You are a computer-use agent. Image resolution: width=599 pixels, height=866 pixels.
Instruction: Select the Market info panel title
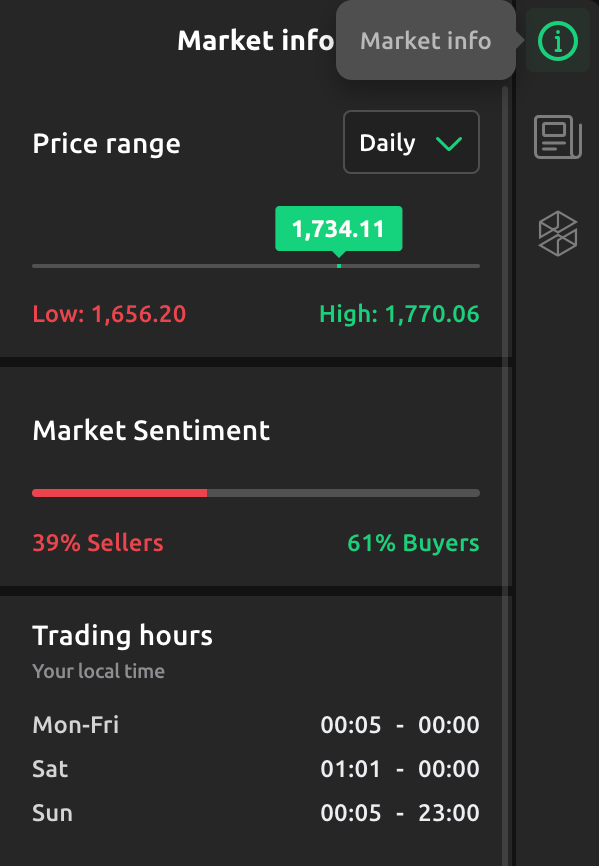(256, 41)
